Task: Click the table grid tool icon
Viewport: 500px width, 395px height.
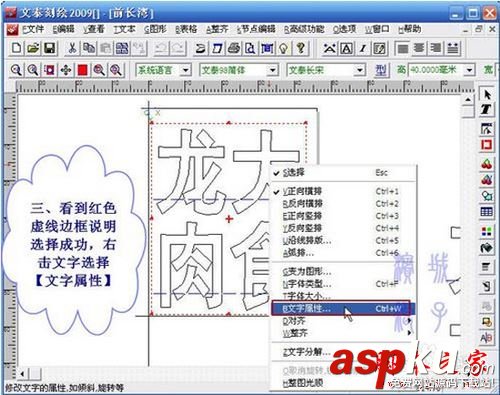Action: 486,212
